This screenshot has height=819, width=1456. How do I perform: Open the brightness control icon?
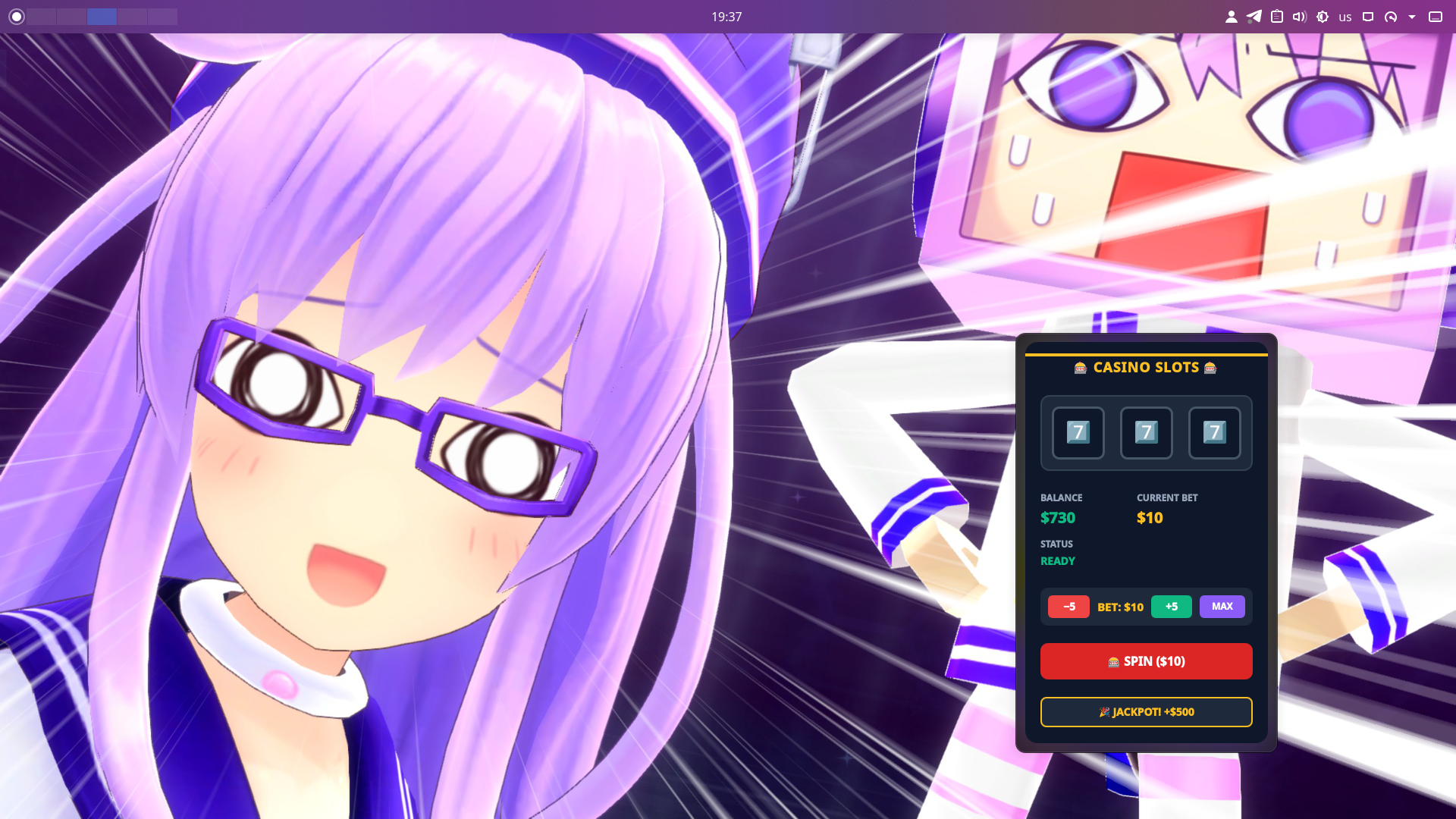[1323, 17]
